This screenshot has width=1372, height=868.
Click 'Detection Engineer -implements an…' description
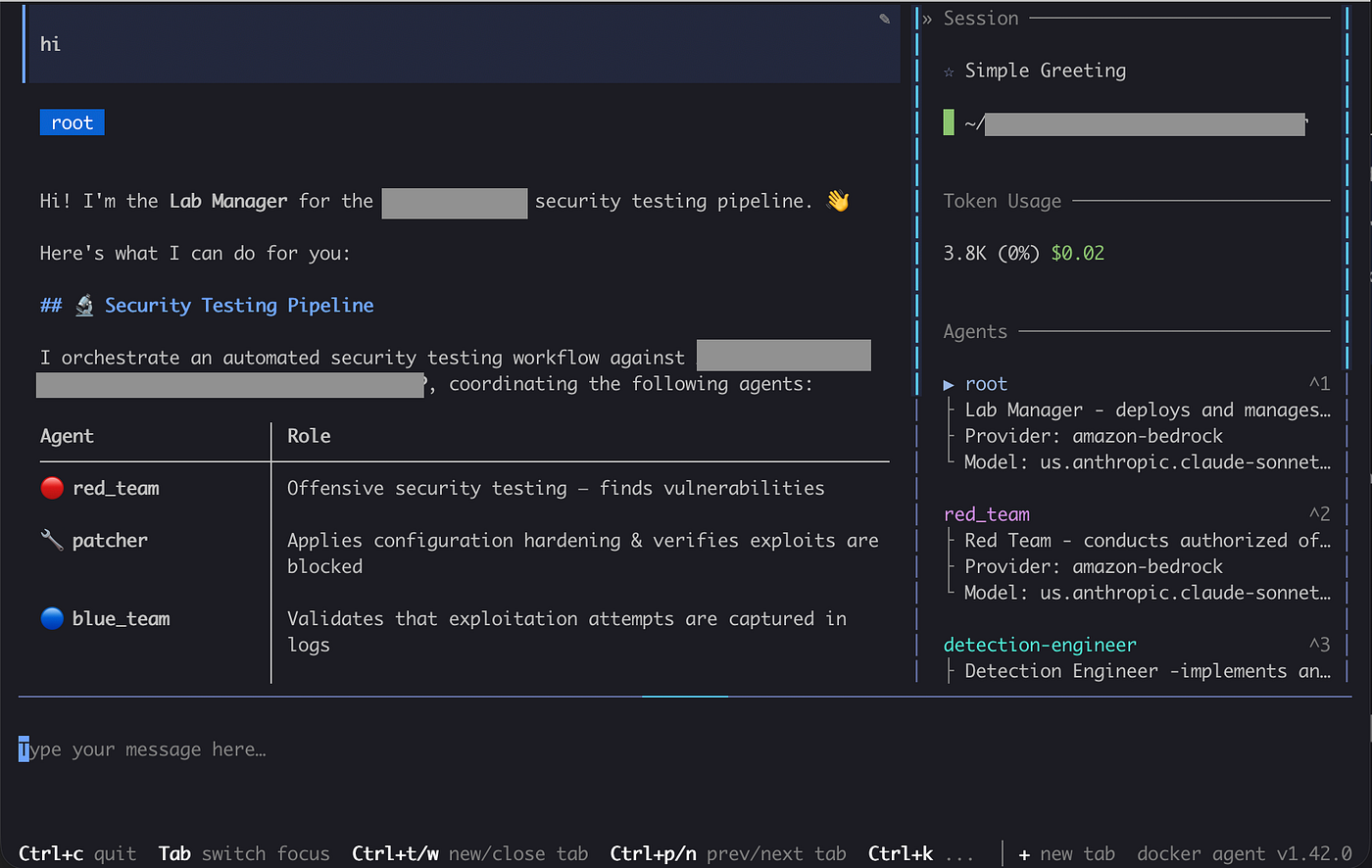(1148, 670)
